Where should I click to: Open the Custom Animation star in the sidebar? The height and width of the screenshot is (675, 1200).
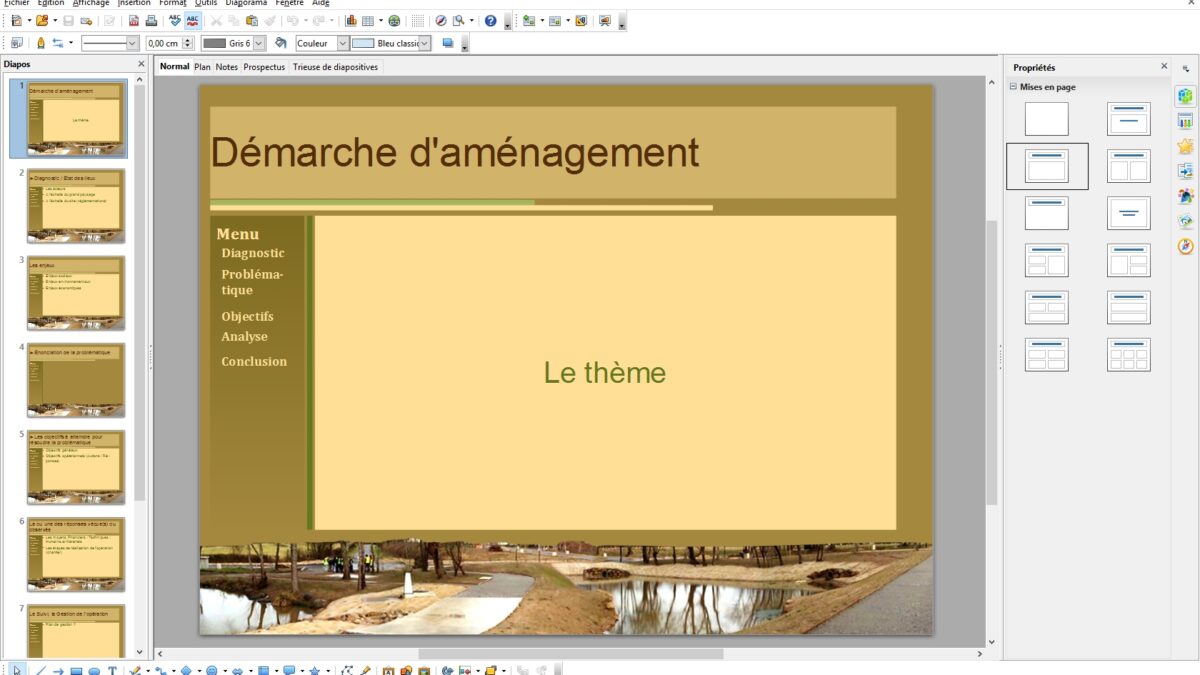click(x=1186, y=146)
